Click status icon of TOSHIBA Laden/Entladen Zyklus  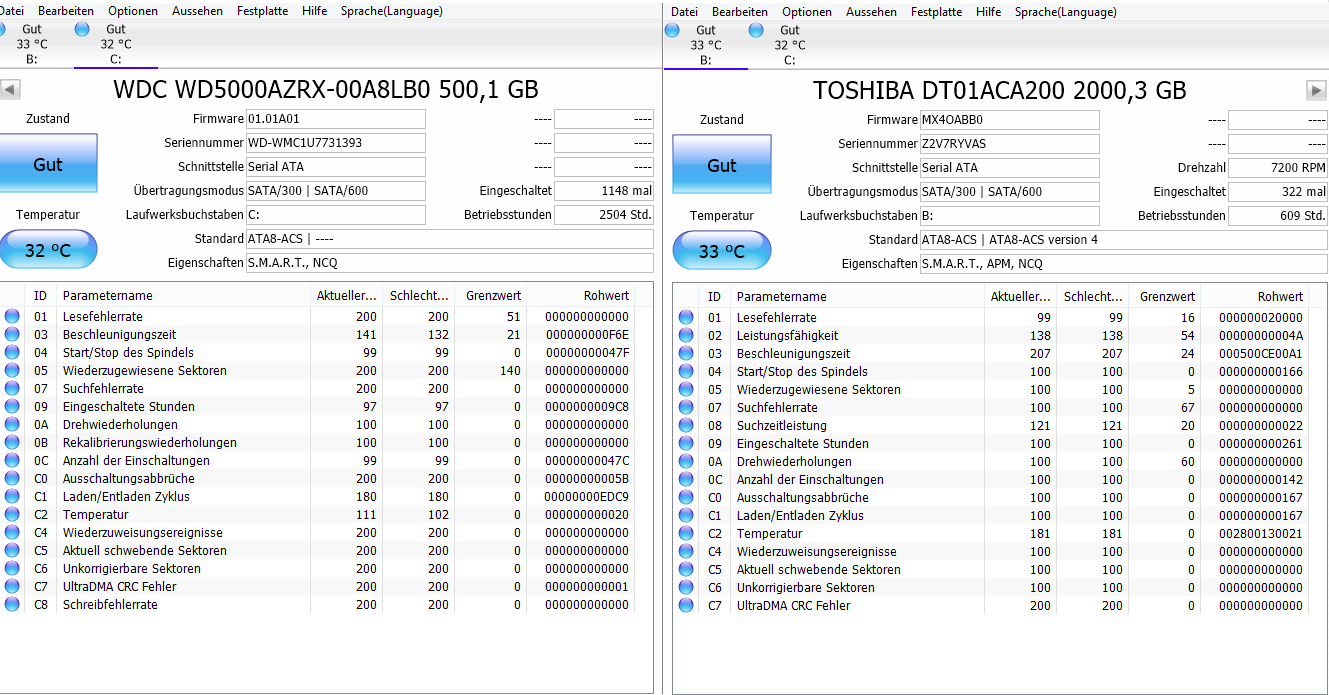click(x=686, y=515)
